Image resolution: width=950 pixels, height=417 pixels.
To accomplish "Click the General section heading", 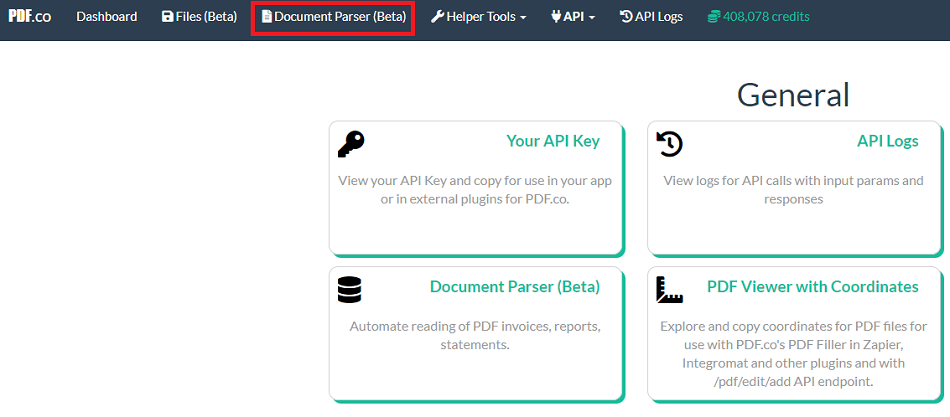I will pos(793,95).
